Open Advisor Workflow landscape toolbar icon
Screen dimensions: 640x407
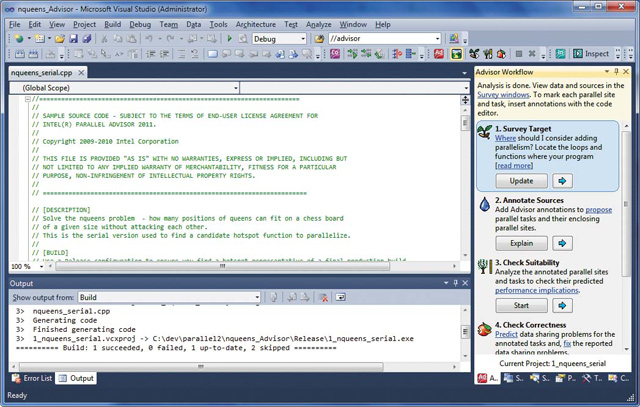(x=456, y=54)
